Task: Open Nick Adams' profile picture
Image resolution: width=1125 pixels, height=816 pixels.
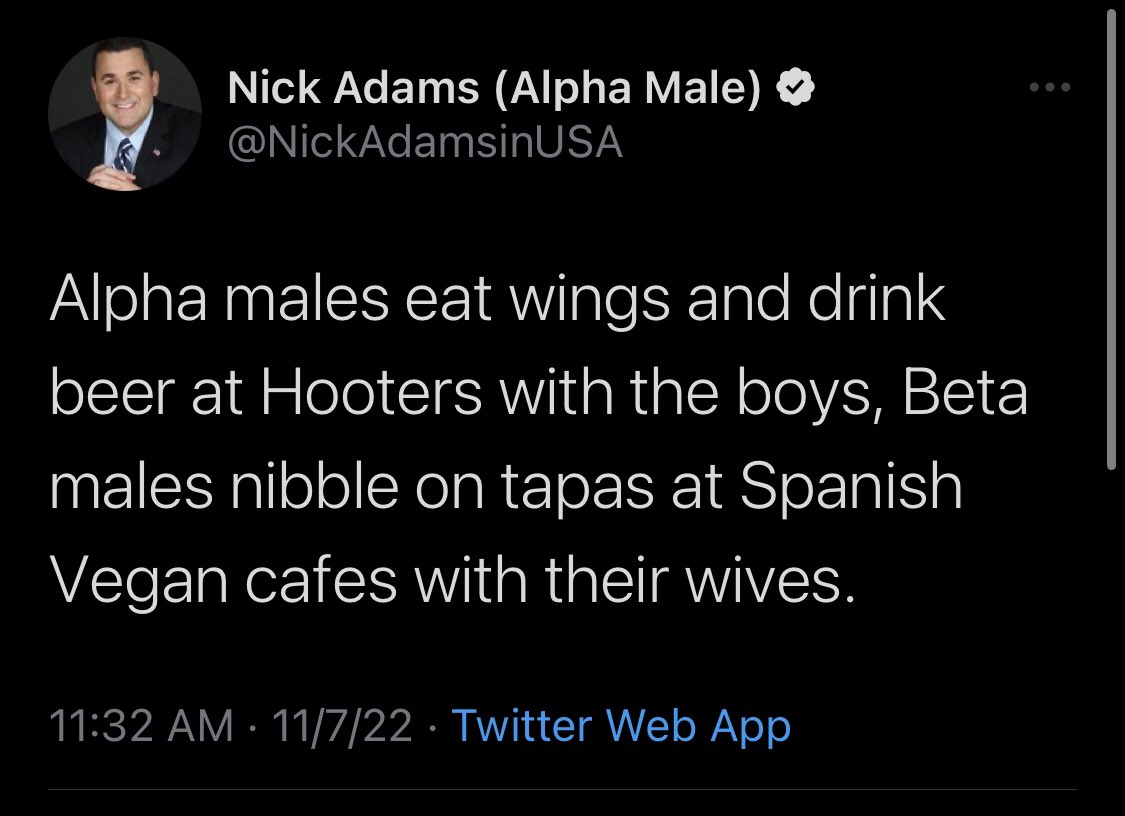Action: pyautogui.click(x=125, y=114)
